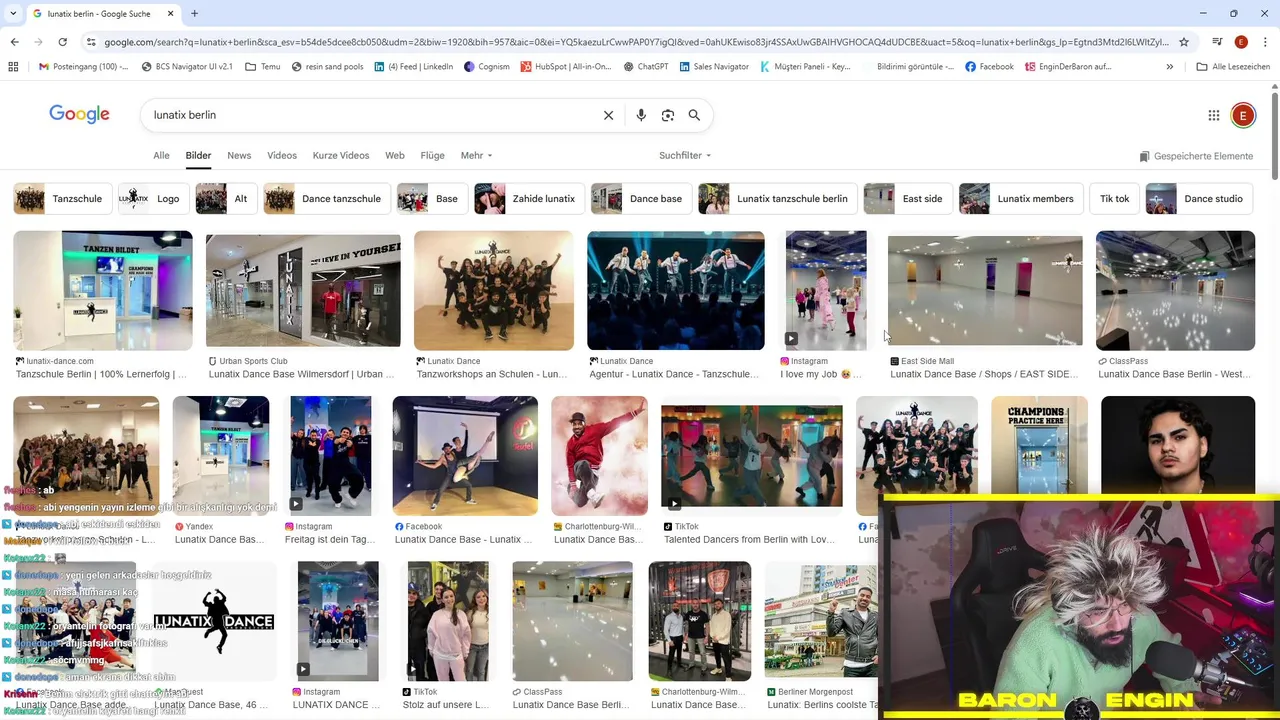Select the East side filter chip
This screenshot has width=1280, height=720.
(908, 199)
